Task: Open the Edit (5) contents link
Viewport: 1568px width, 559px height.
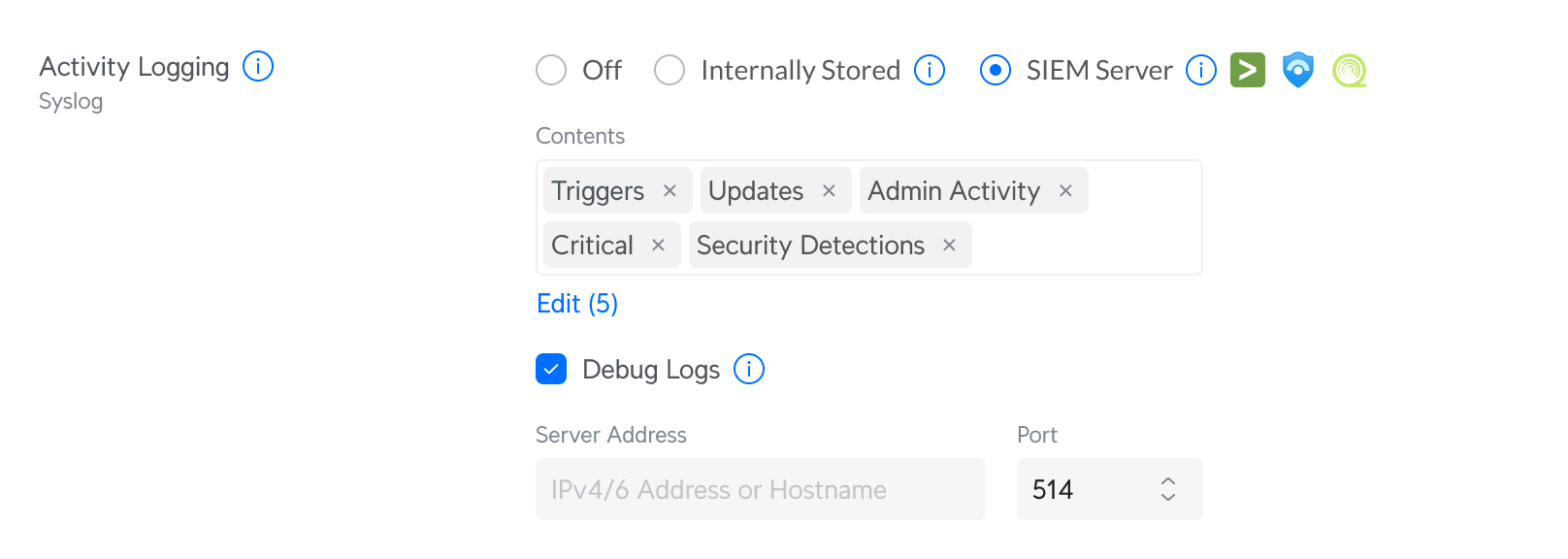Action: point(577,304)
